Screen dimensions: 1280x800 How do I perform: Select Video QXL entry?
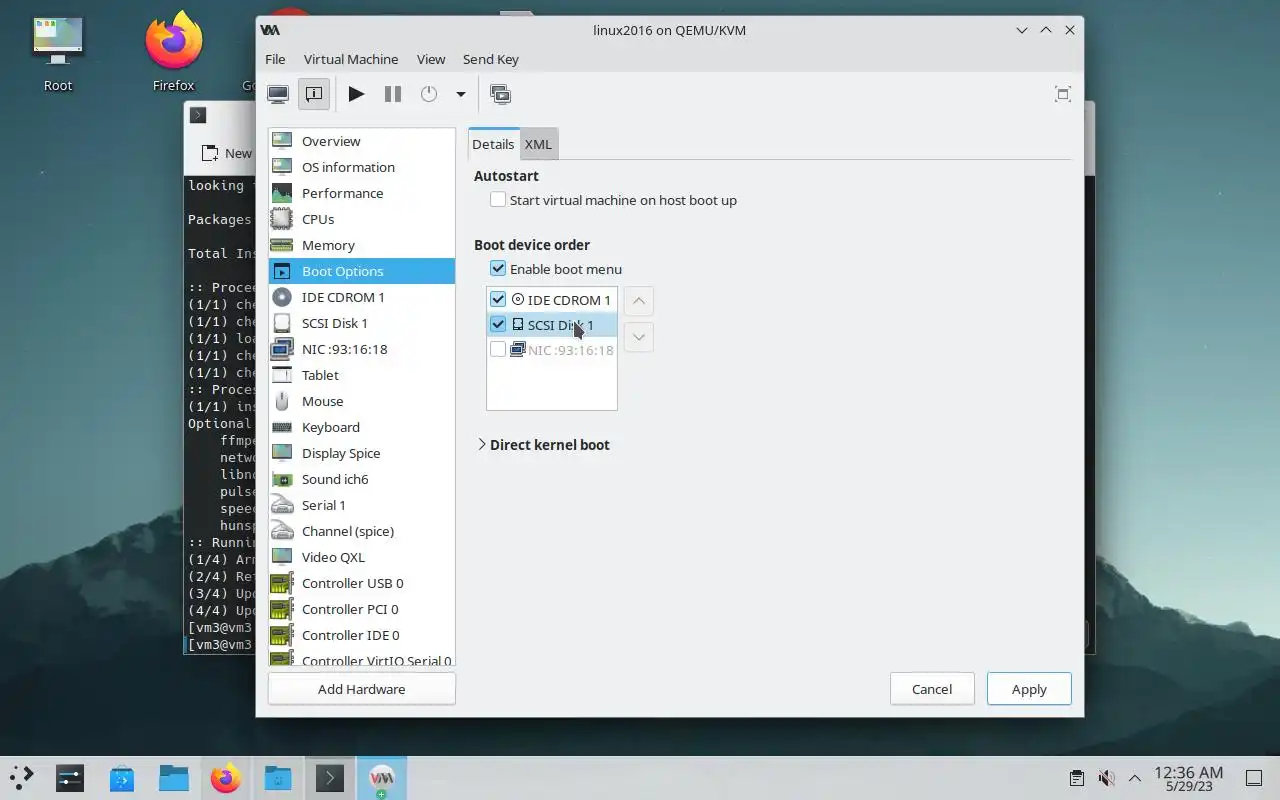pyautogui.click(x=361, y=557)
